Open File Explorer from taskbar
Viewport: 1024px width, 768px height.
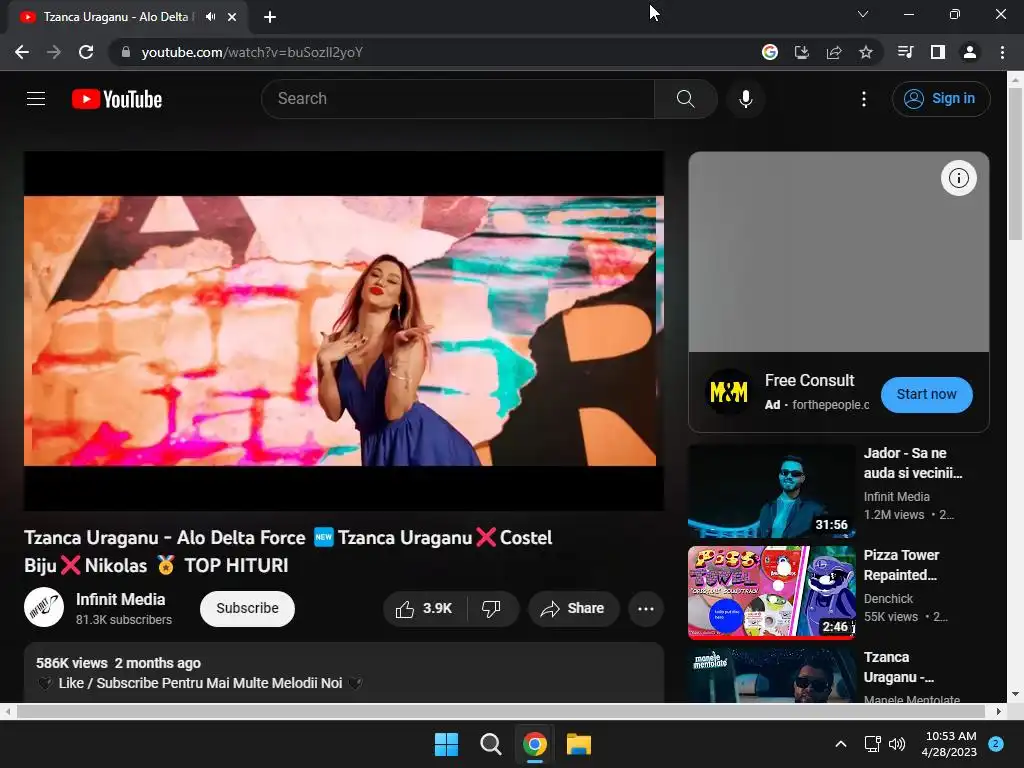pos(579,744)
